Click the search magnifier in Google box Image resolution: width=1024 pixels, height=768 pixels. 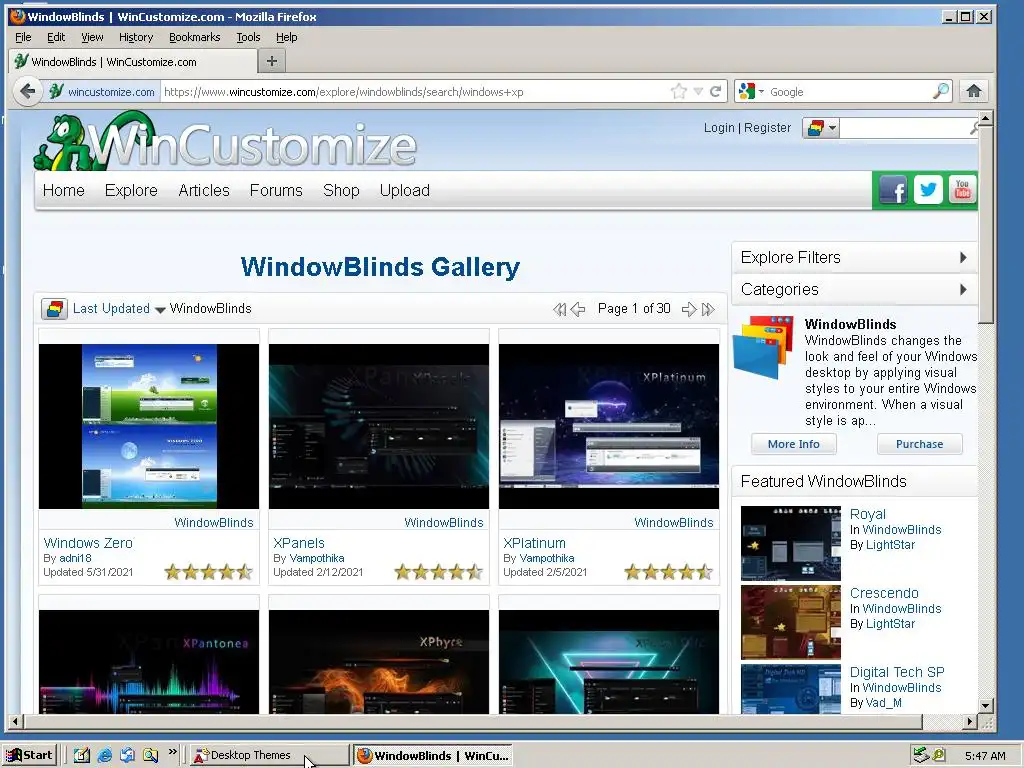[941, 91]
